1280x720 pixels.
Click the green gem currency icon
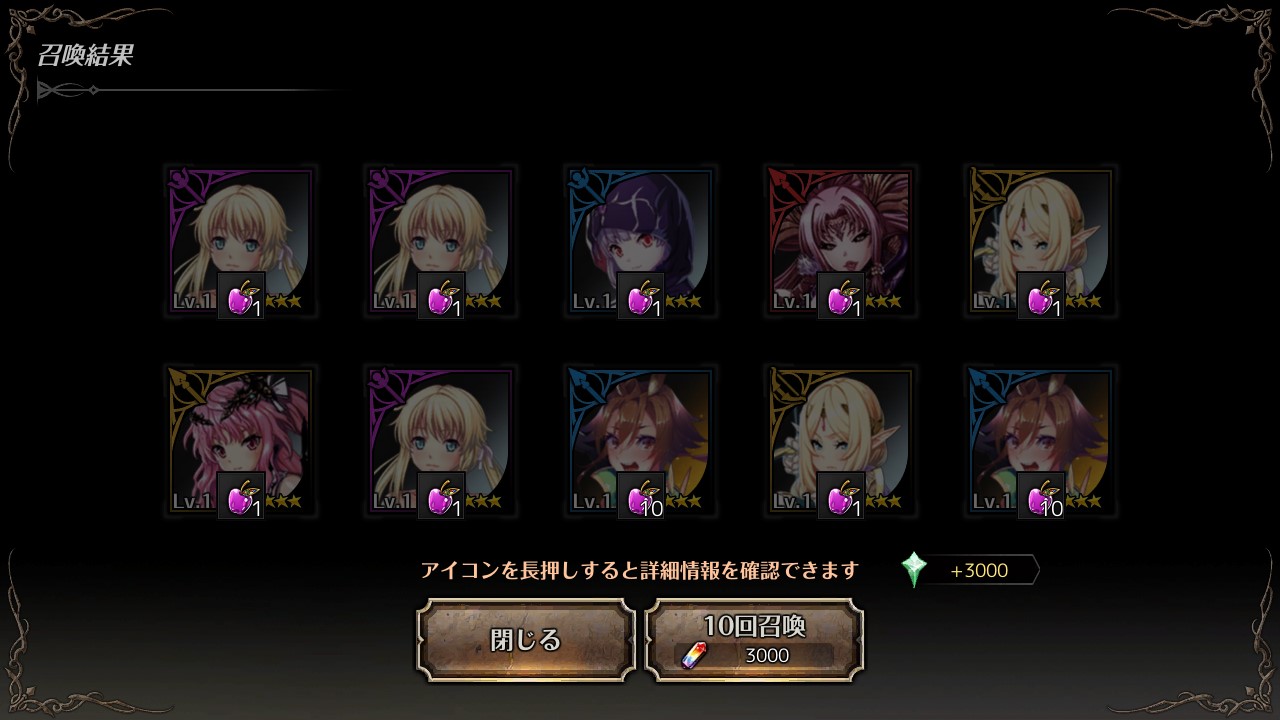click(x=914, y=570)
